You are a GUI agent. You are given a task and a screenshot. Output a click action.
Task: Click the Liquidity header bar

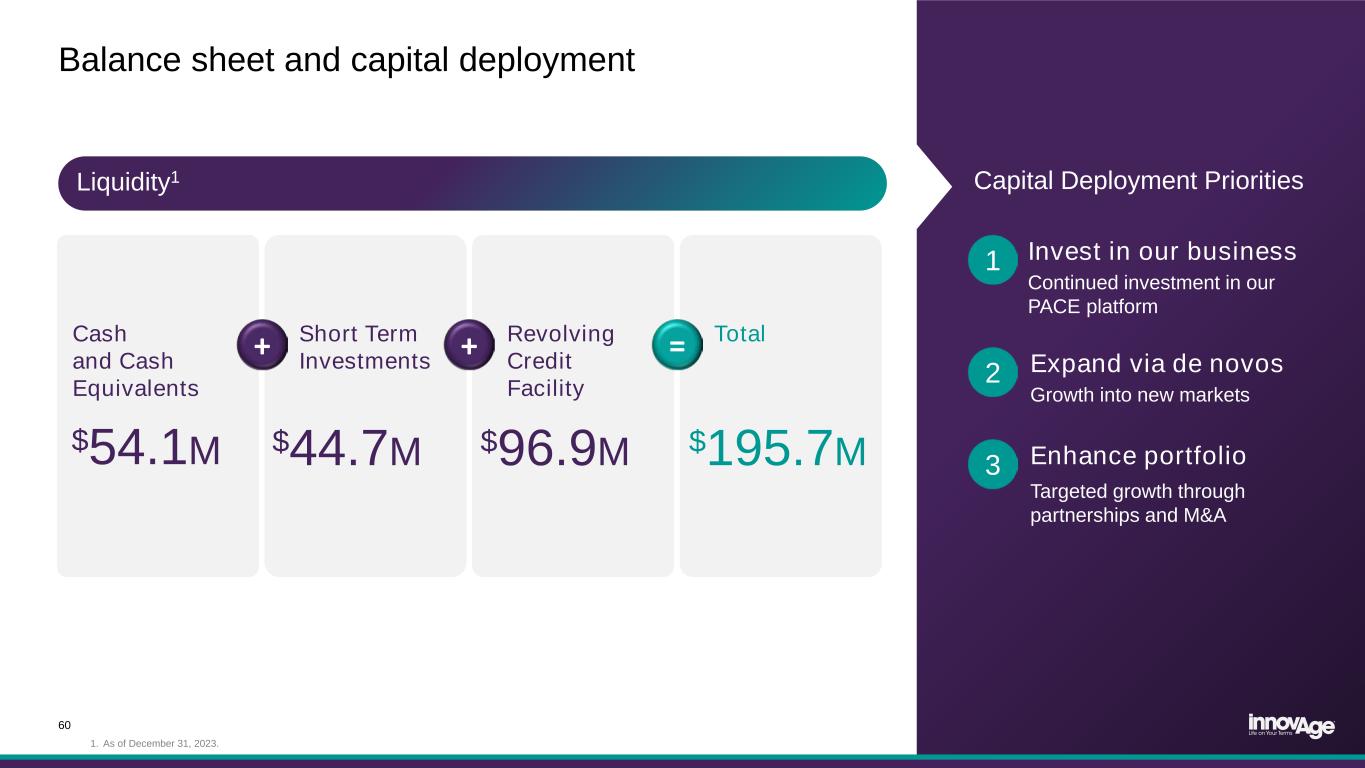[472, 183]
